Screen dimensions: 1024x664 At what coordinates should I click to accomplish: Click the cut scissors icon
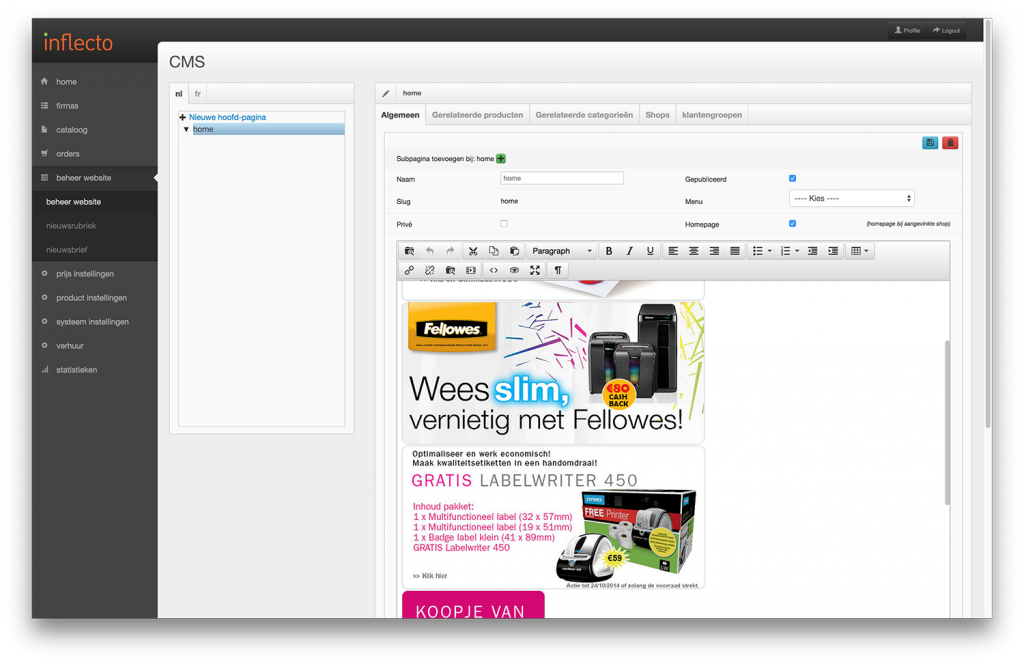coord(473,251)
